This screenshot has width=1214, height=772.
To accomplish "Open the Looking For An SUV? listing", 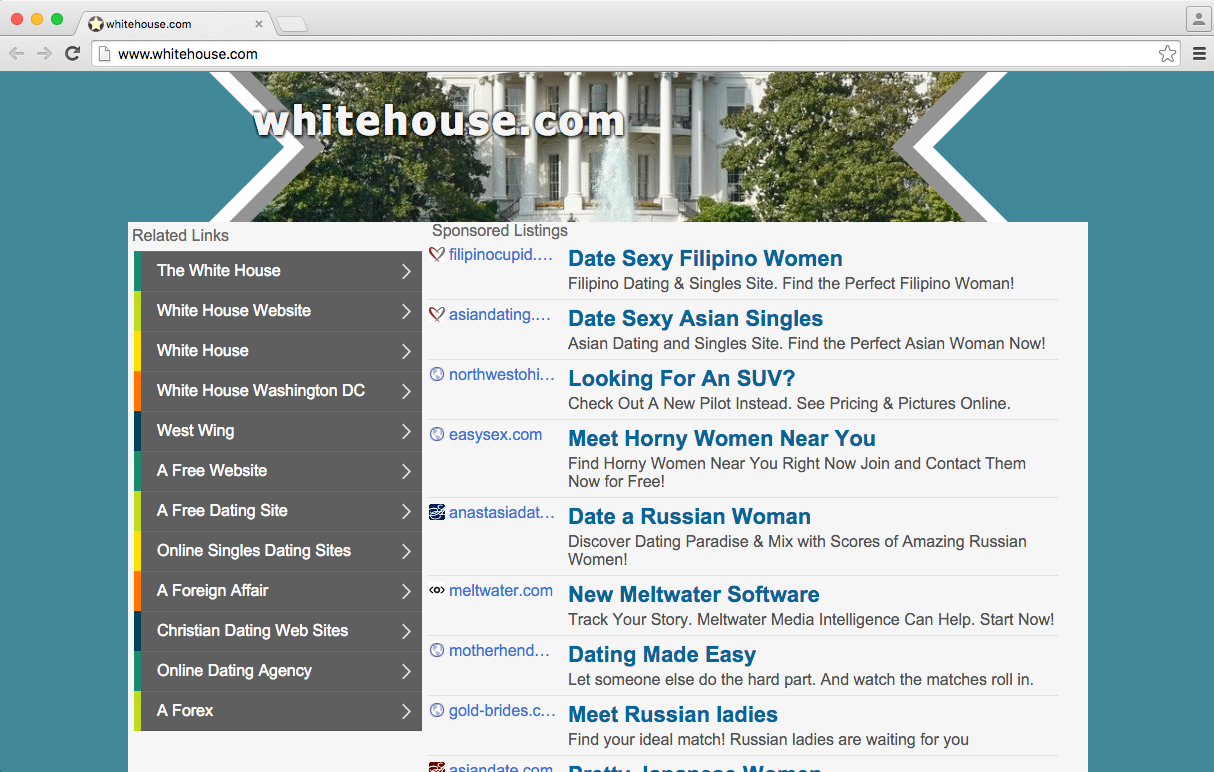I will pyautogui.click(x=682, y=379).
